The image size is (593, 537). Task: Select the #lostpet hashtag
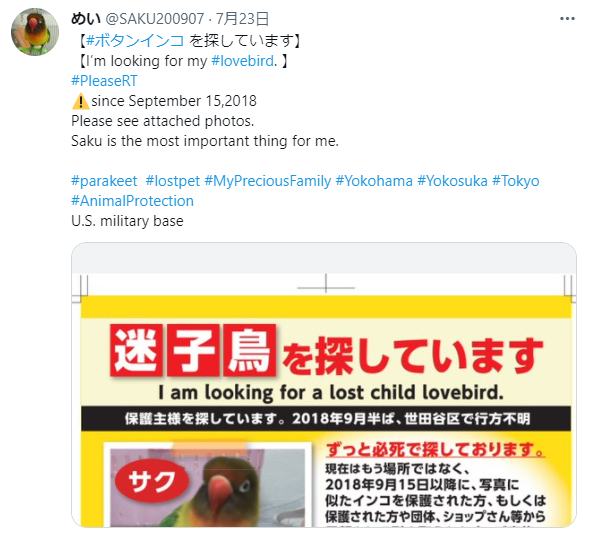pos(172,181)
